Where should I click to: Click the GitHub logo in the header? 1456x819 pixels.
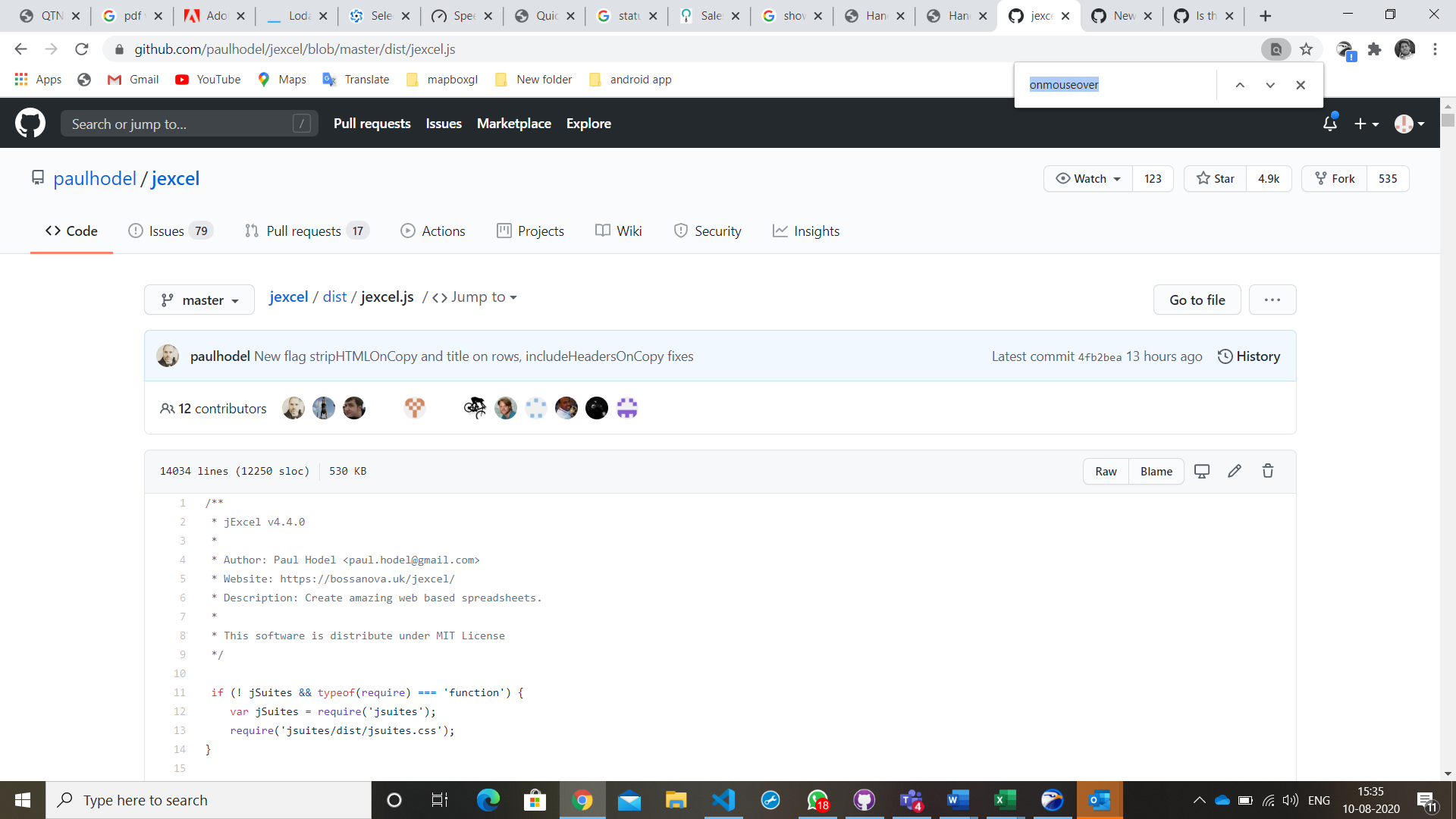point(30,123)
